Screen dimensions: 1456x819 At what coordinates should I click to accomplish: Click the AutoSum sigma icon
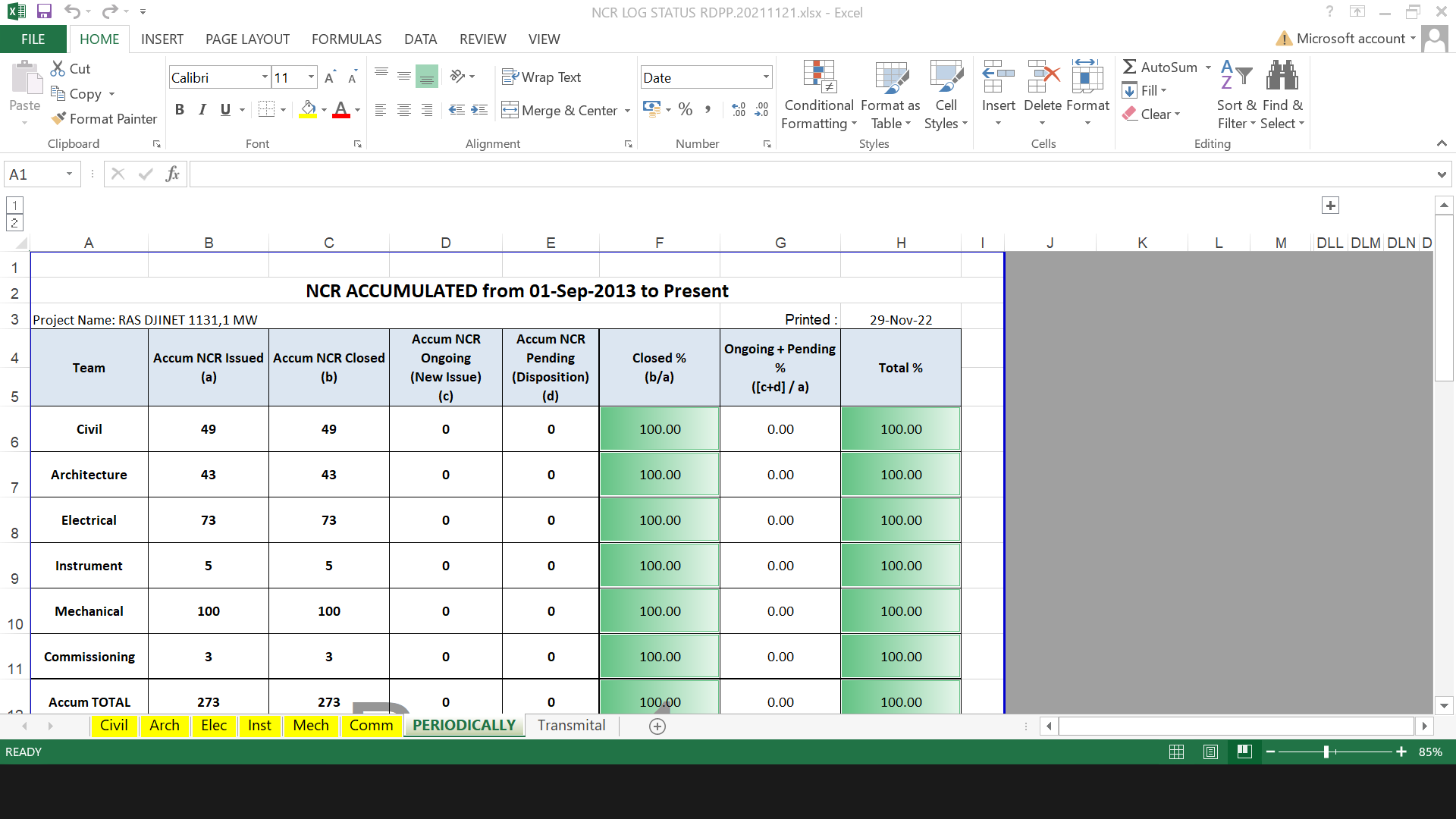click(1130, 67)
